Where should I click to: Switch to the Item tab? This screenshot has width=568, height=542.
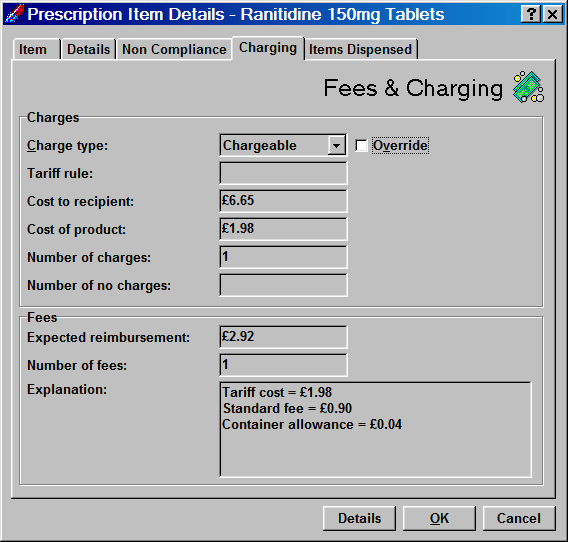click(x=33, y=49)
